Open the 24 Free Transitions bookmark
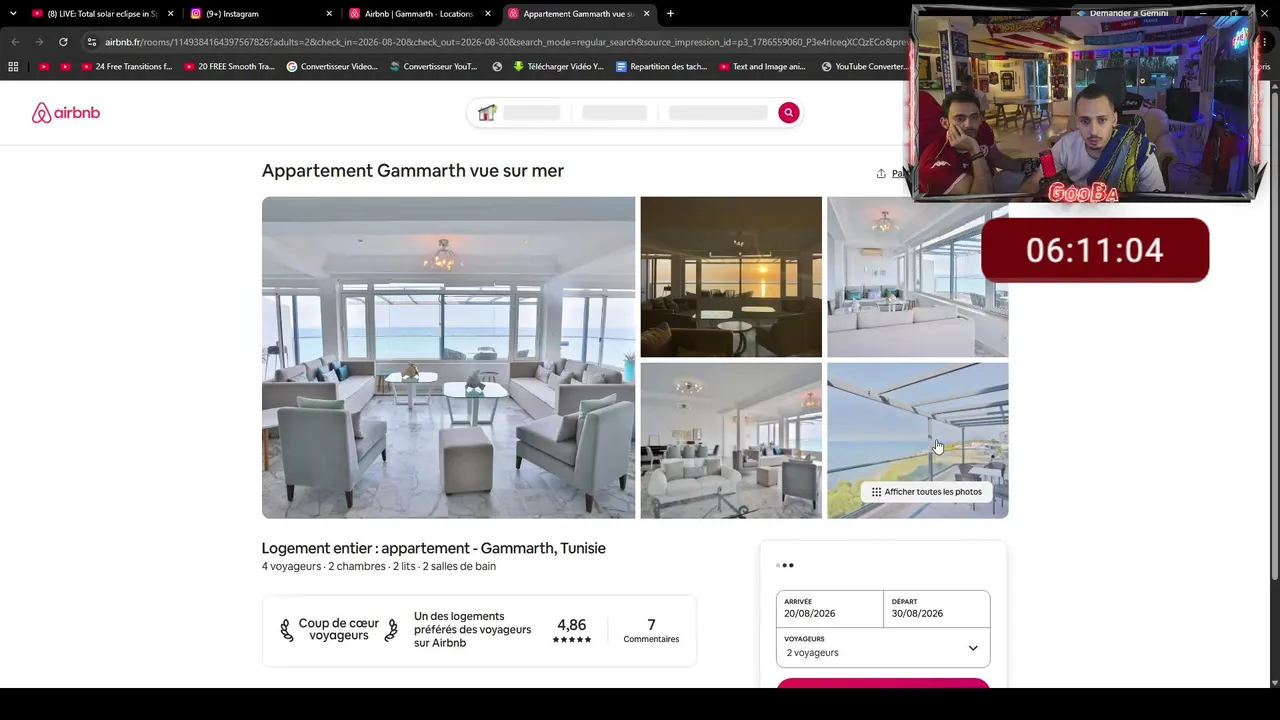 [127, 67]
